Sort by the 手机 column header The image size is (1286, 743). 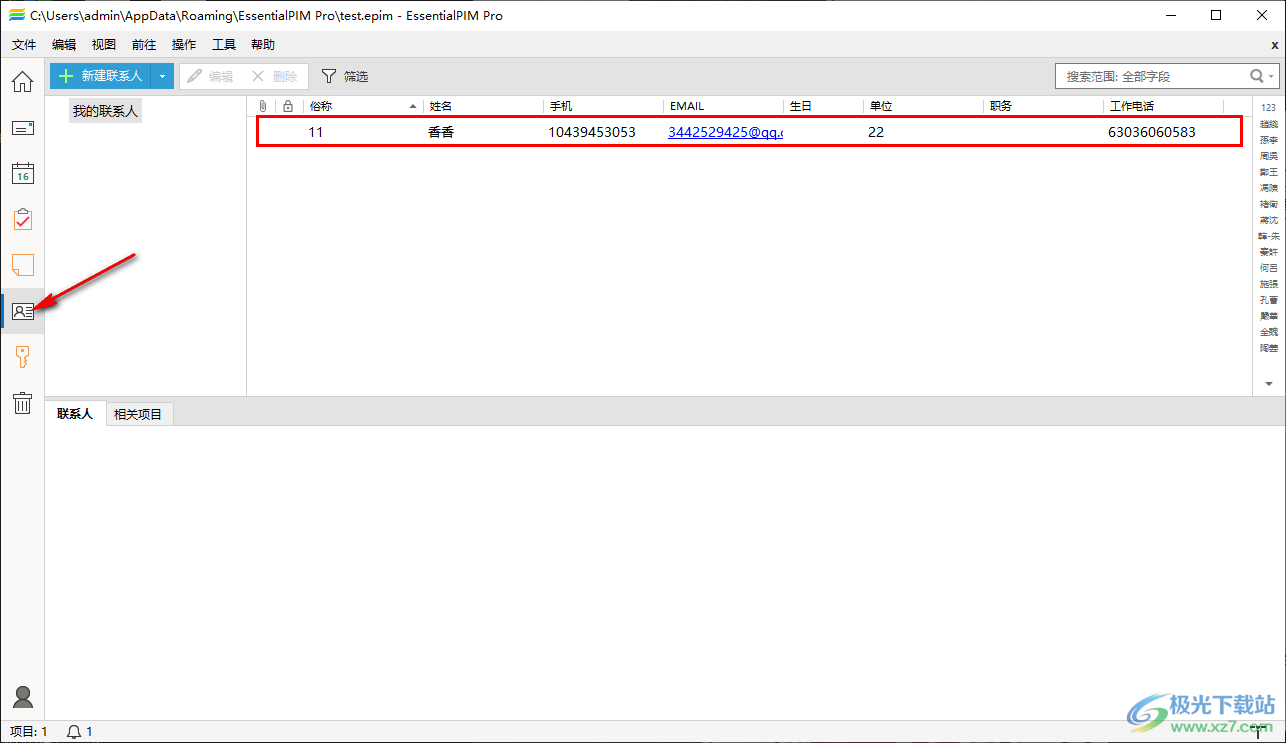[x=603, y=106]
